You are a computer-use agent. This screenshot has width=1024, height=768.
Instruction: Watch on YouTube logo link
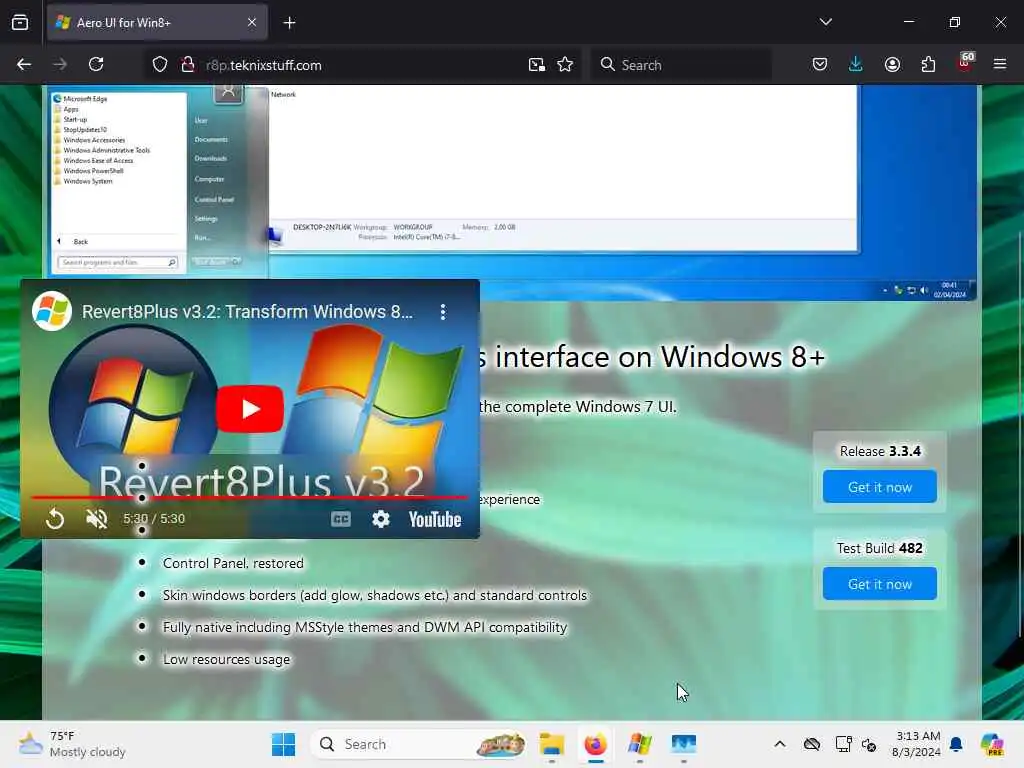click(x=435, y=520)
